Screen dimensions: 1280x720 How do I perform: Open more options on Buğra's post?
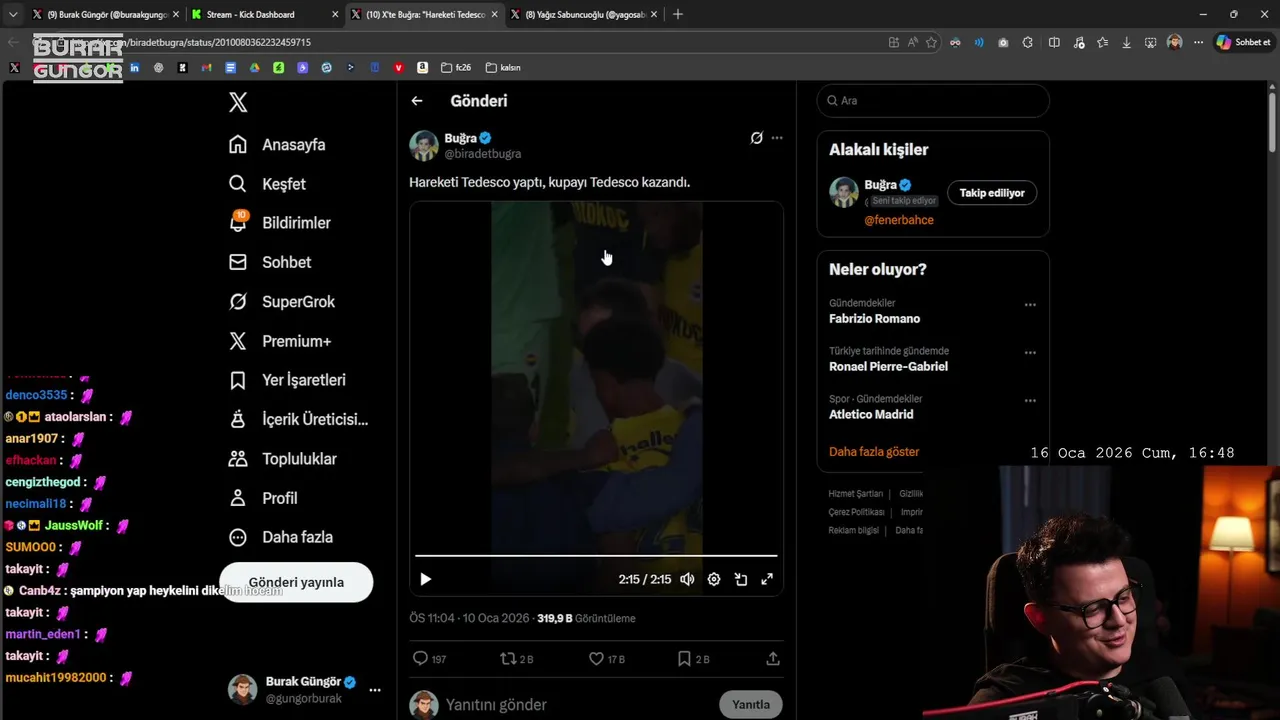tap(777, 138)
